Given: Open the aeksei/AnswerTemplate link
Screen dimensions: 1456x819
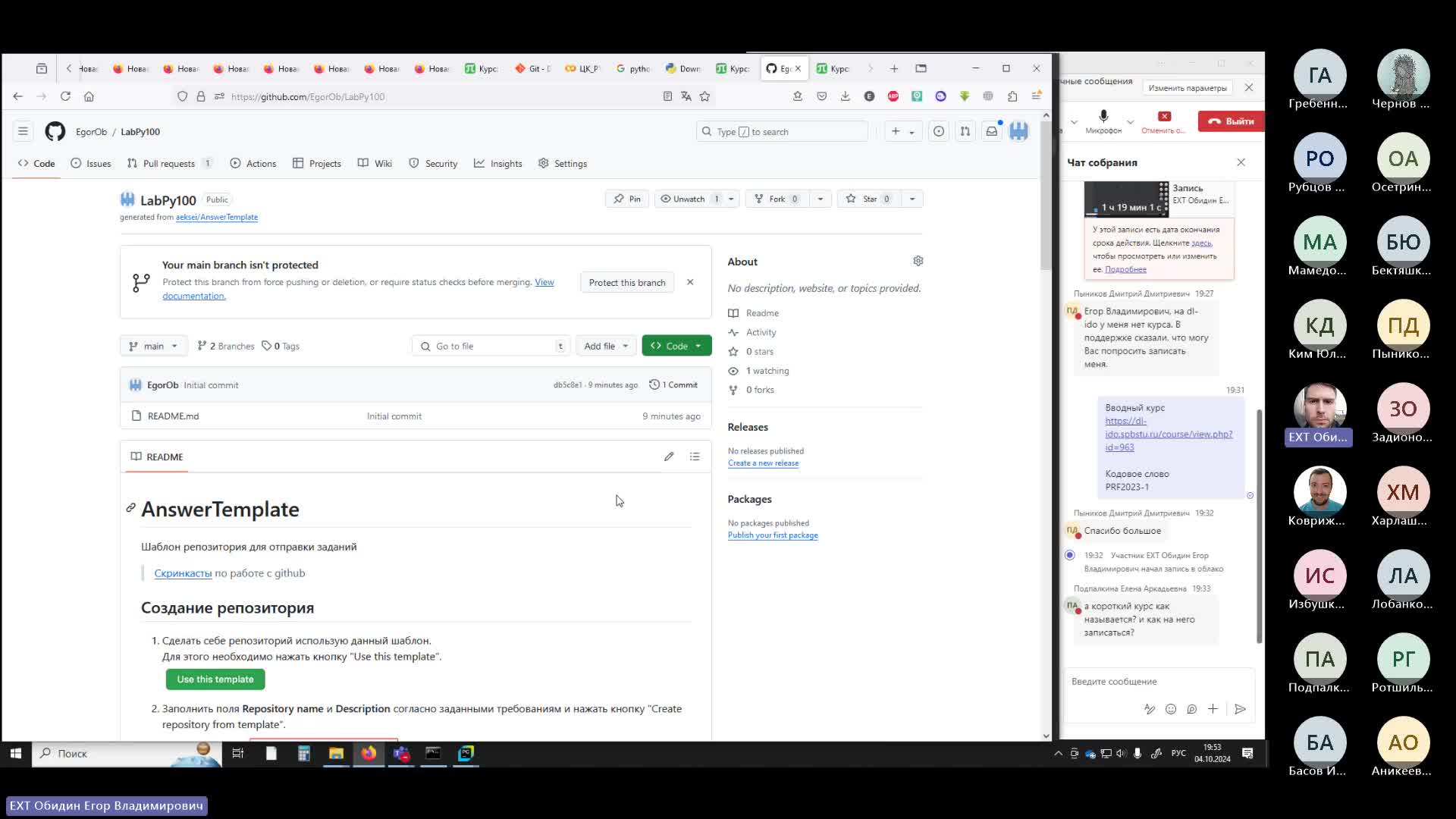Looking at the screenshot, I should pos(217,217).
